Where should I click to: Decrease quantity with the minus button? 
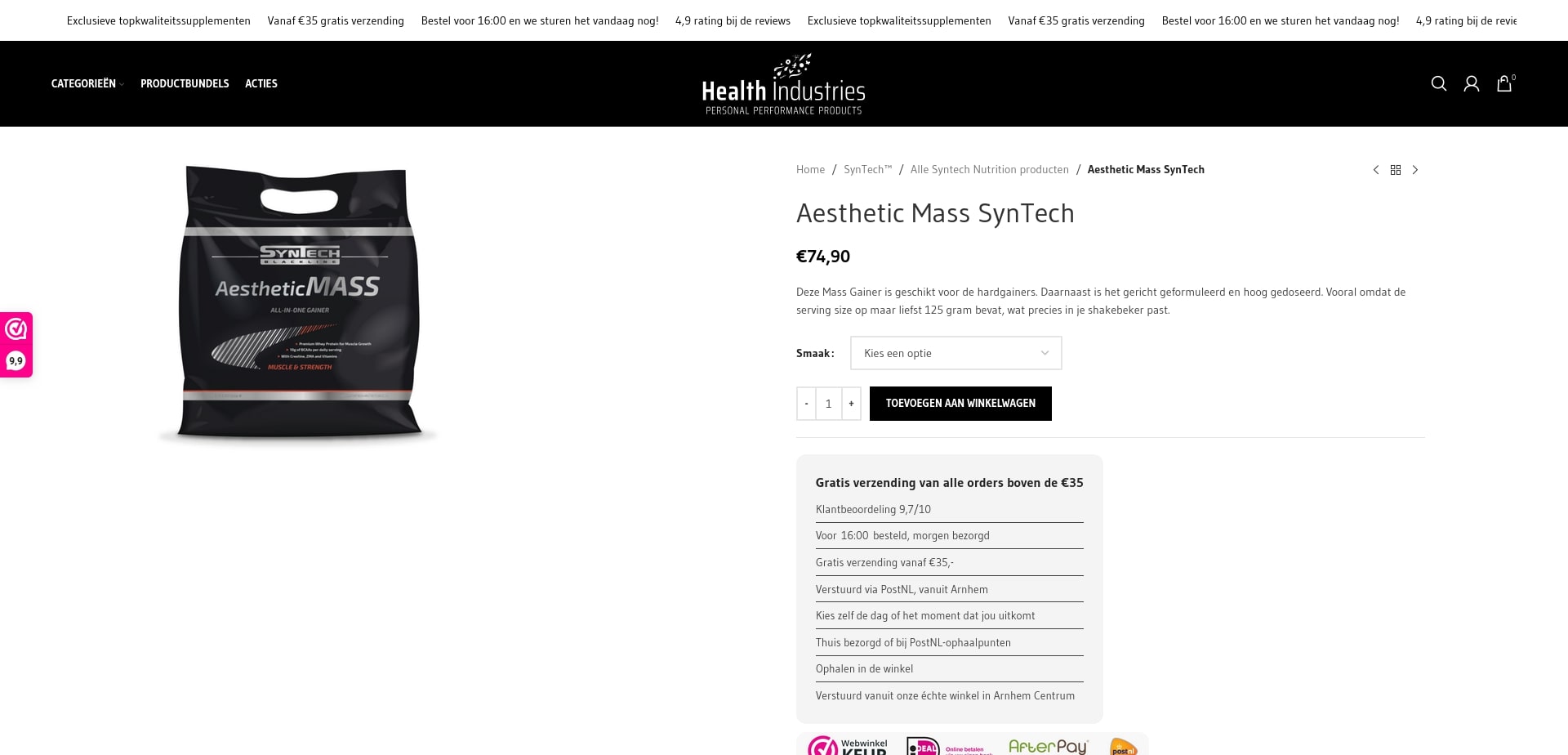[806, 404]
